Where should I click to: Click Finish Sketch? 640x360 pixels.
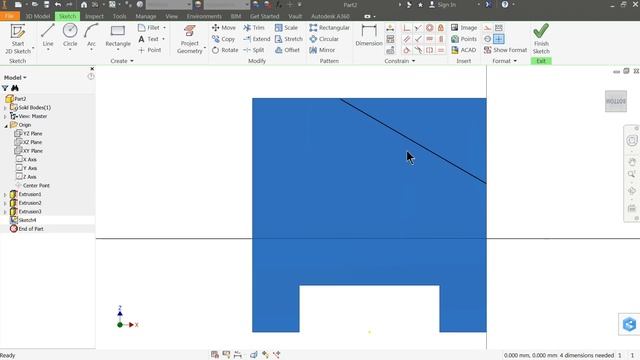(x=541, y=39)
